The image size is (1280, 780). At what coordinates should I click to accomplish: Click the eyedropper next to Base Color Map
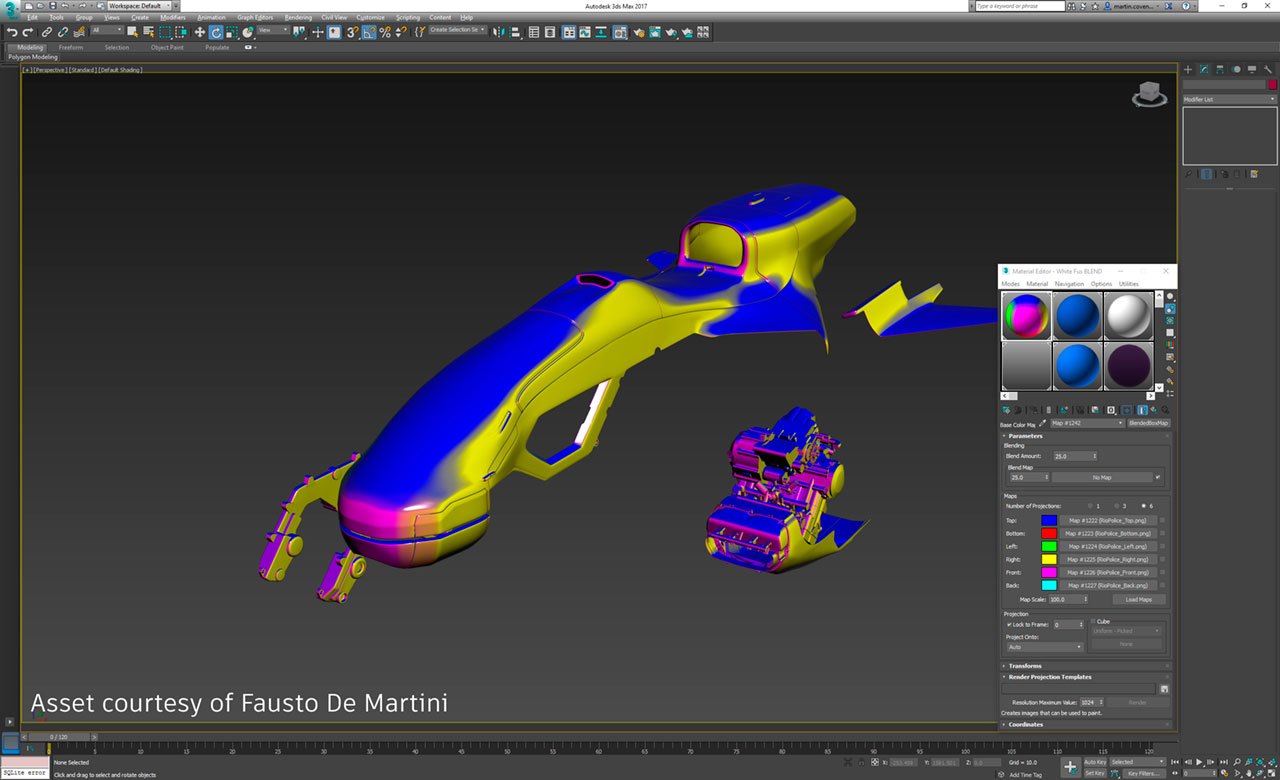[x=1042, y=424]
